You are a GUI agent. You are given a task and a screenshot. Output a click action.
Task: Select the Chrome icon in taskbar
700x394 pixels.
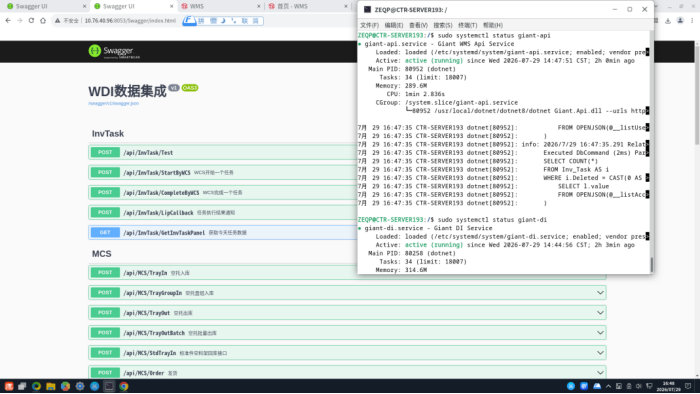[x=124, y=386]
